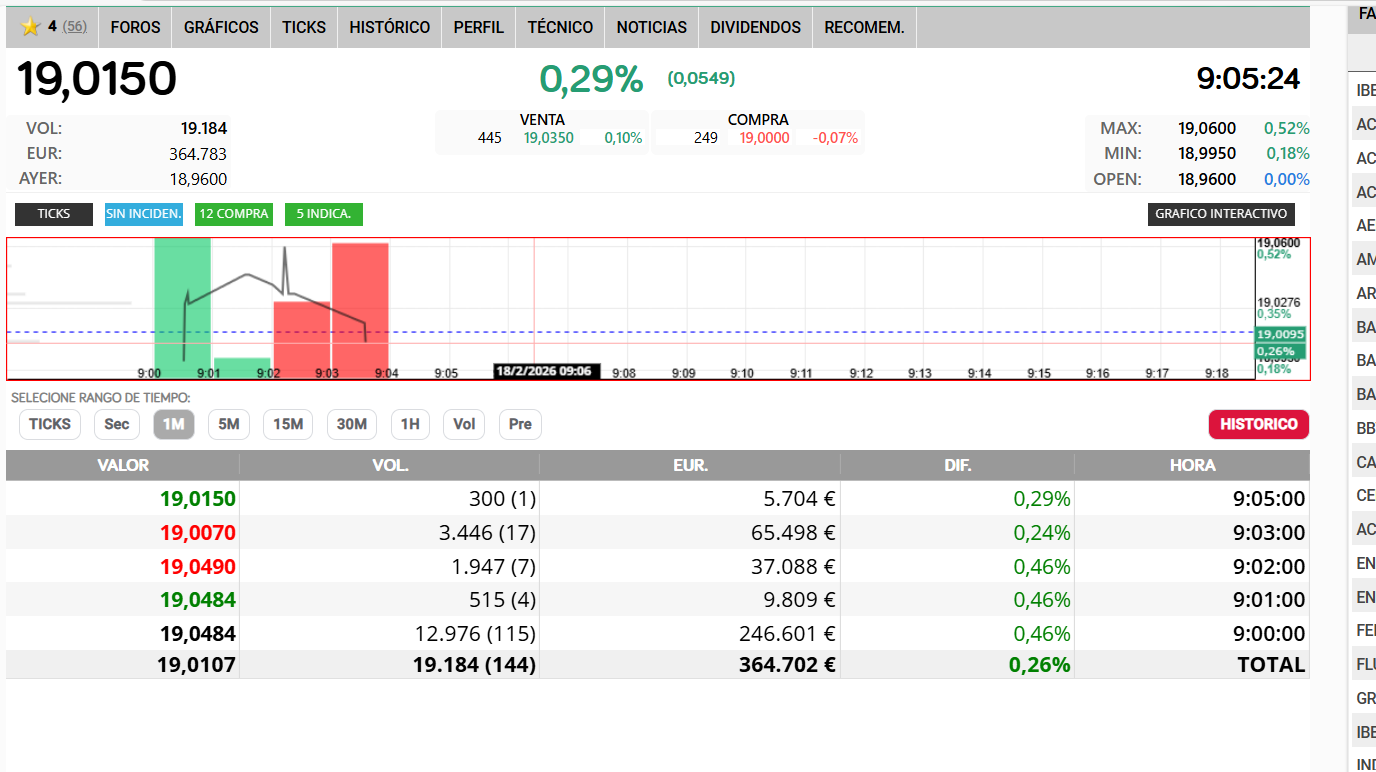Select the 1H time range option

[x=410, y=424]
